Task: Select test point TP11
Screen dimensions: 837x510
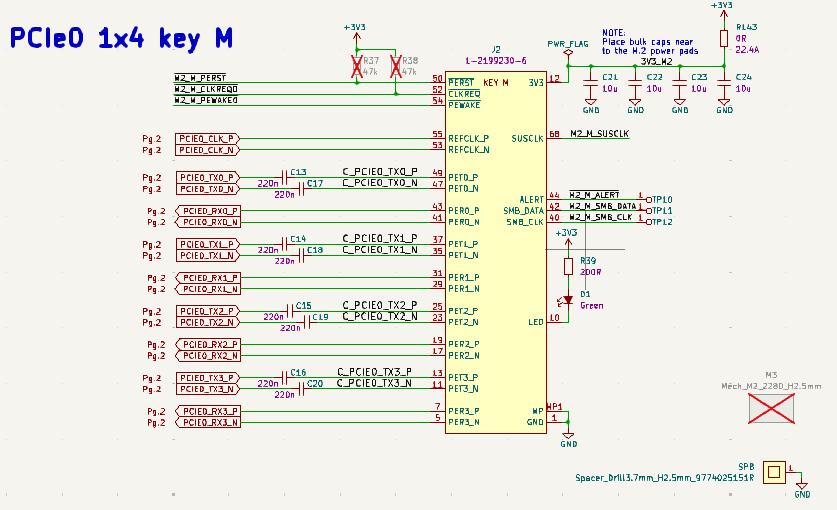Action: pyautogui.click(x=649, y=211)
